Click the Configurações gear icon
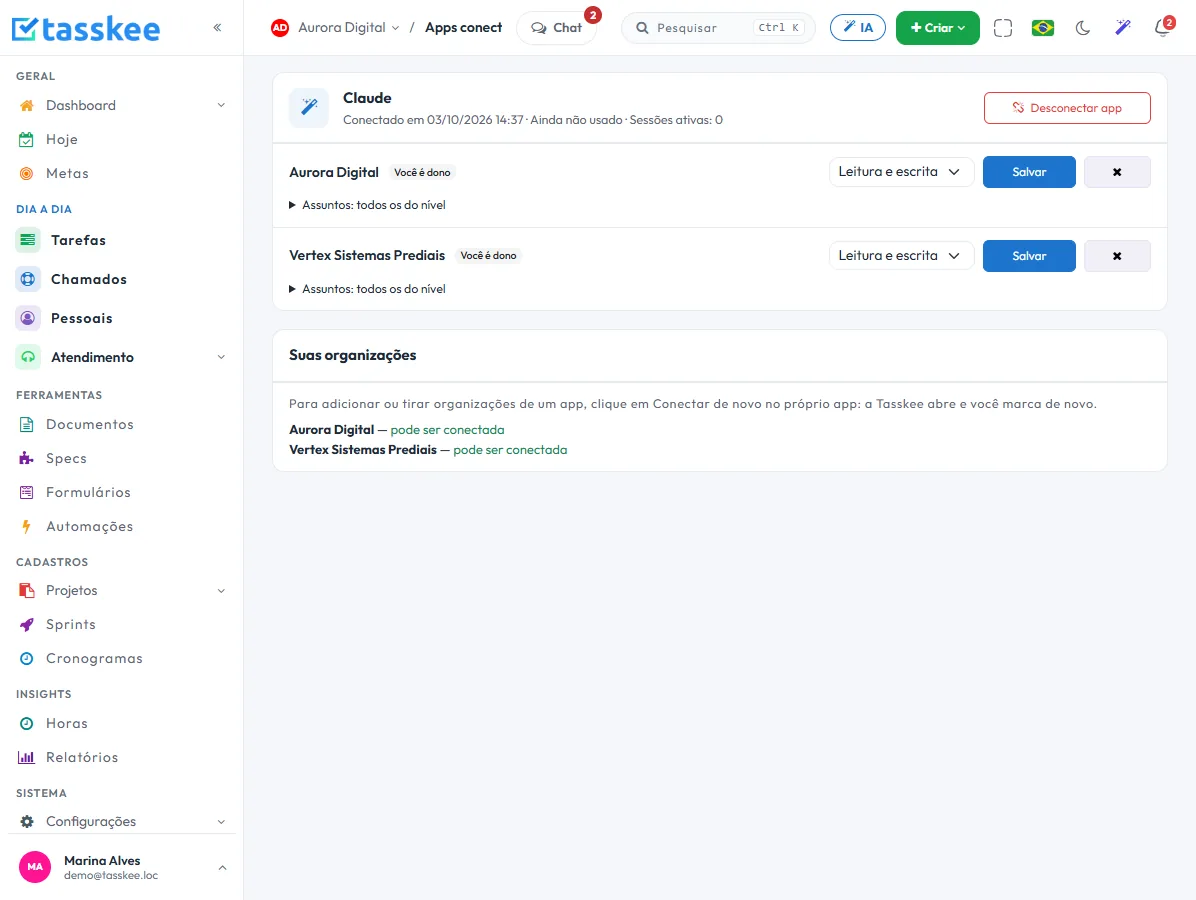This screenshot has height=900, width=1196. [x=27, y=821]
